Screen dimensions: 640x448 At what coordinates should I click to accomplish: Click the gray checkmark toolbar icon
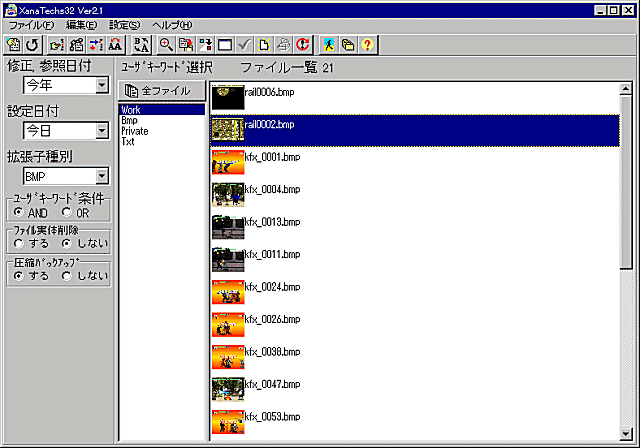click(244, 44)
